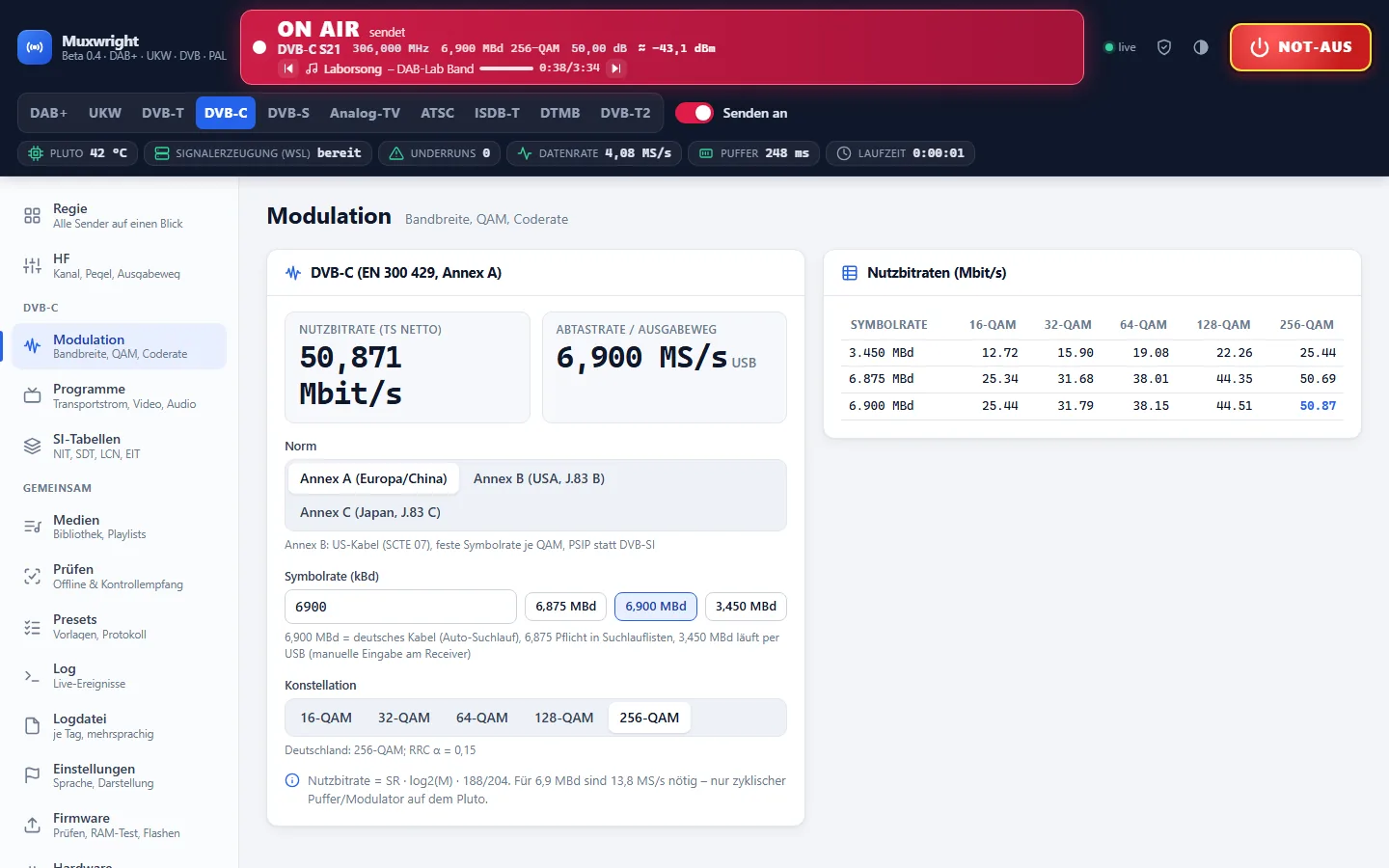Select 128-QAM constellation
This screenshot has height=868, width=1389.
click(564, 718)
